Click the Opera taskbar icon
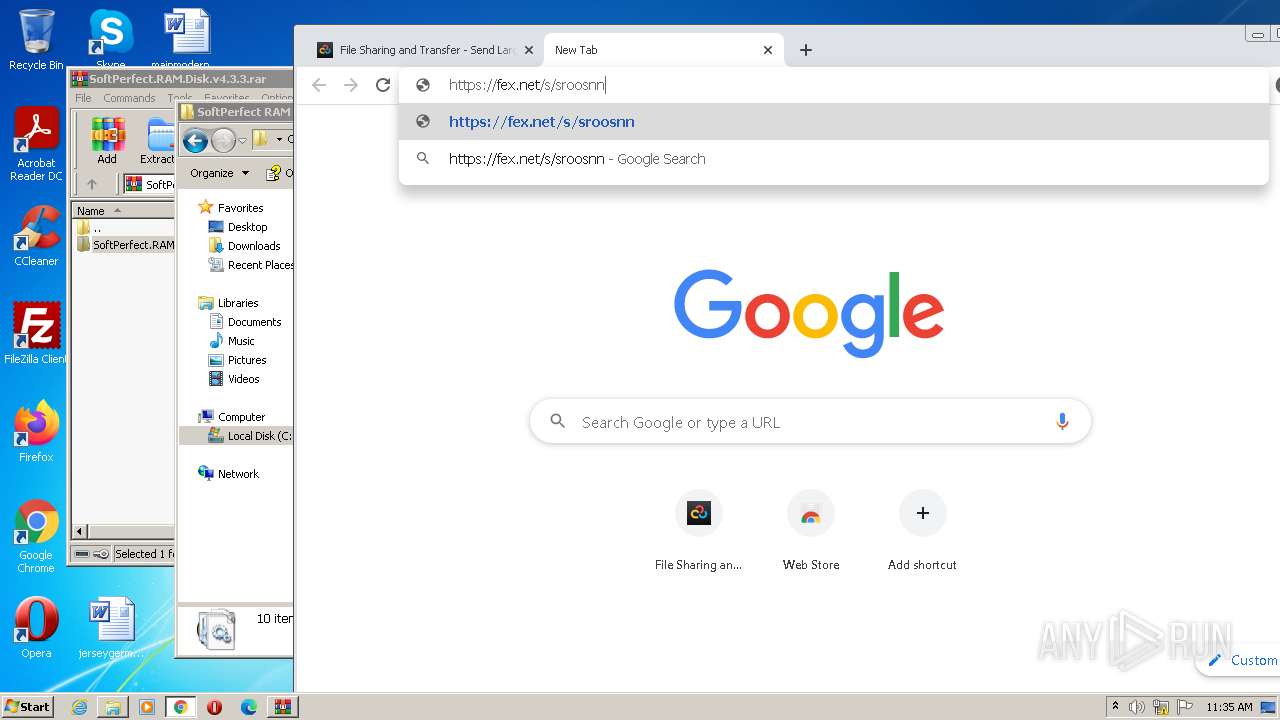Viewport: 1280px width, 720px height. click(x=214, y=707)
